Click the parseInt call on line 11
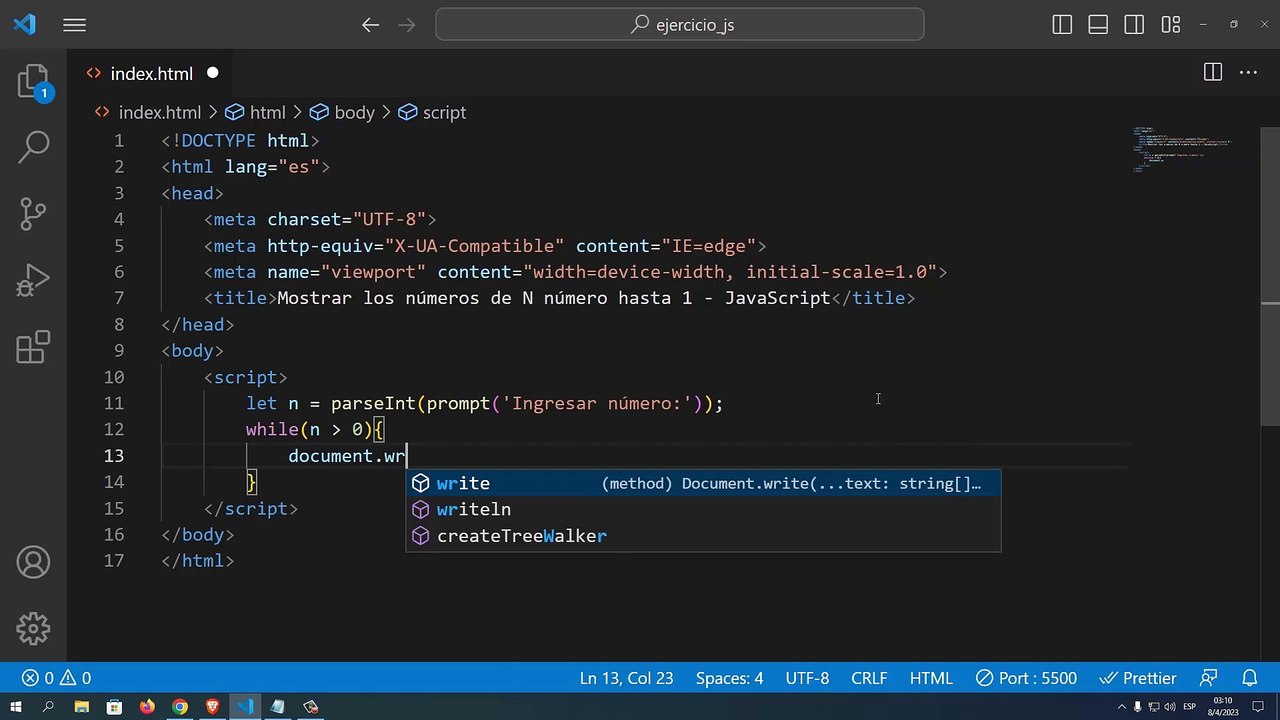The image size is (1280, 720). [x=373, y=403]
